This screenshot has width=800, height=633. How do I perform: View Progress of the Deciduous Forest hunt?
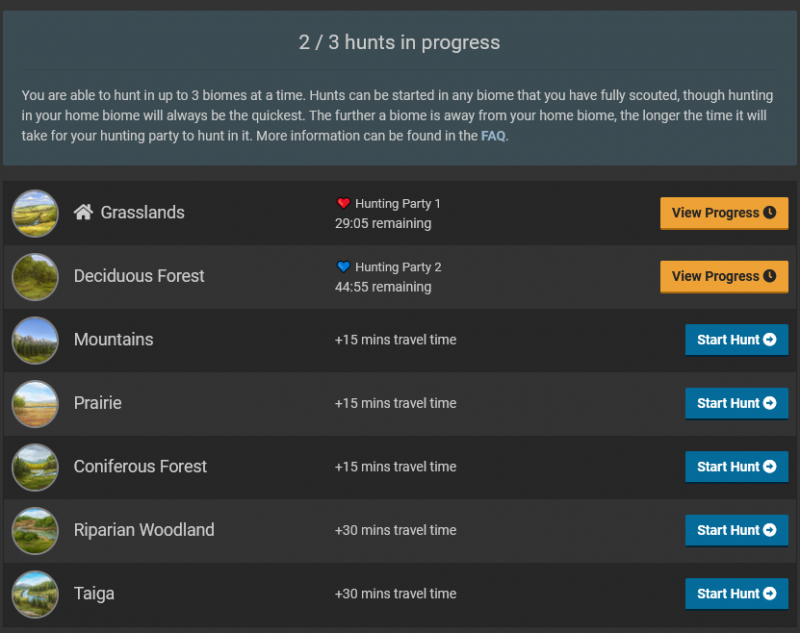click(x=723, y=277)
